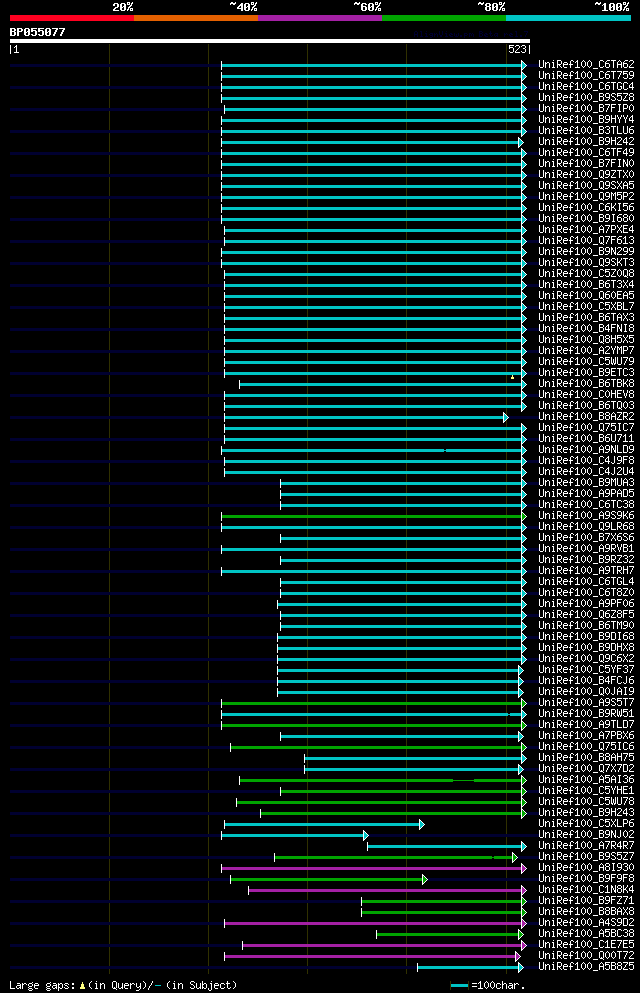Select the UniRef100_Q75IC7 label
Image resolution: width=640 pixels, height=993 pixels.
[586, 428]
